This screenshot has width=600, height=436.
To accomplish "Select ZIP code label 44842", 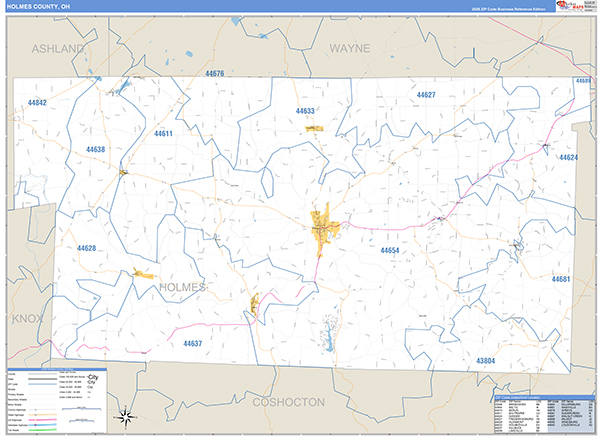I will (x=37, y=103).
